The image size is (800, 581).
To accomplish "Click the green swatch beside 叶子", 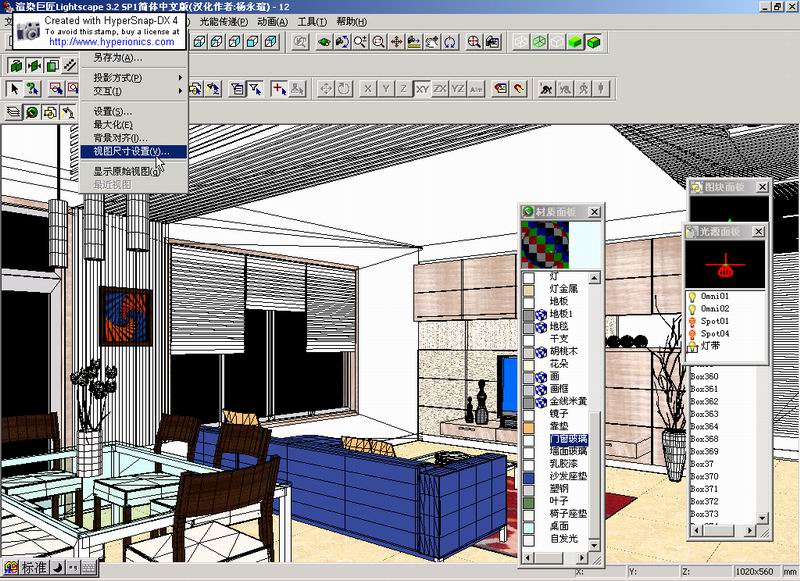I will click(529, 502).
